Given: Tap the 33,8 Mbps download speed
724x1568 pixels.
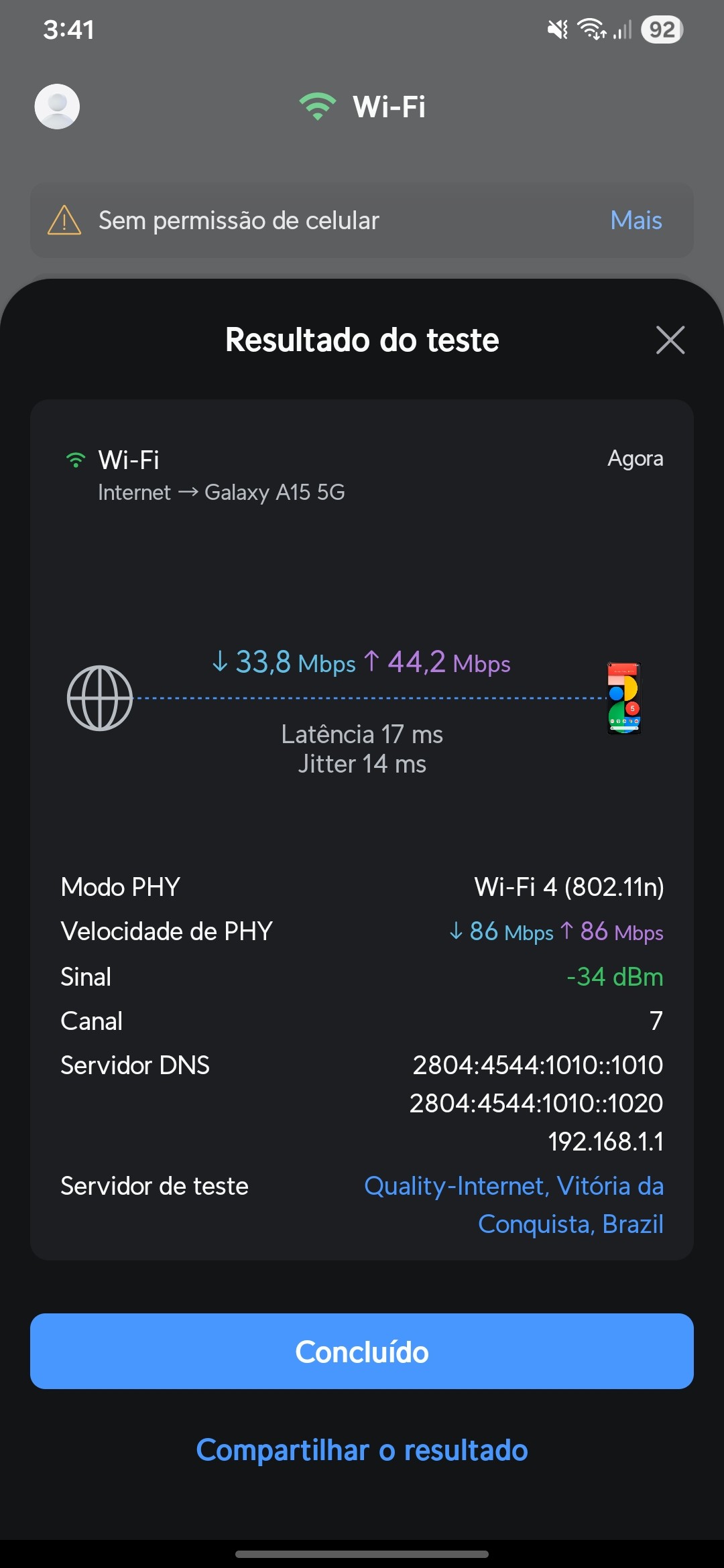Looking at the screenshot, I should coord(284,663).
